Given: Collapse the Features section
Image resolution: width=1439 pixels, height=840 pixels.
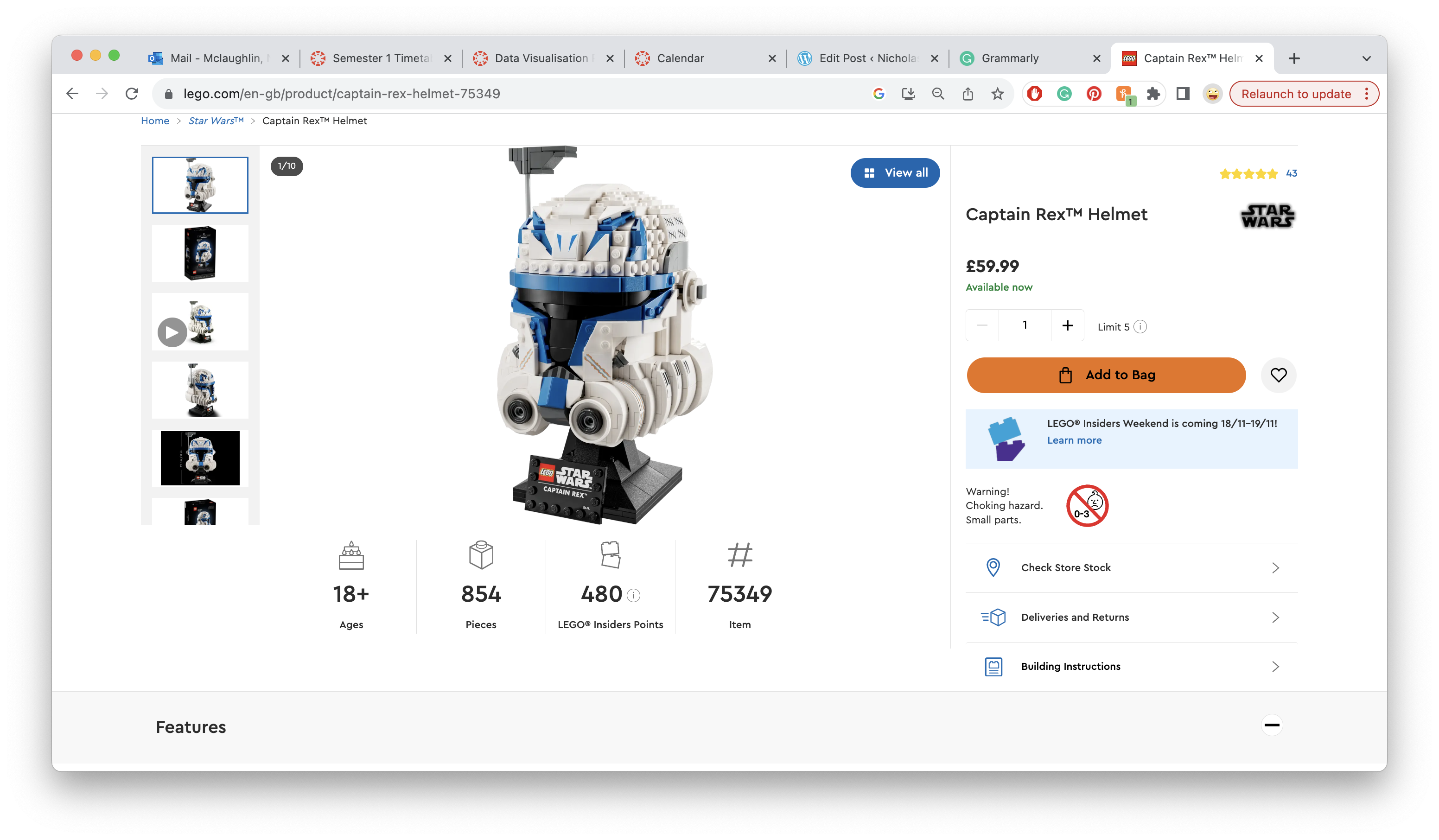Looking at the screenshot, I should tap(1271, 725).
